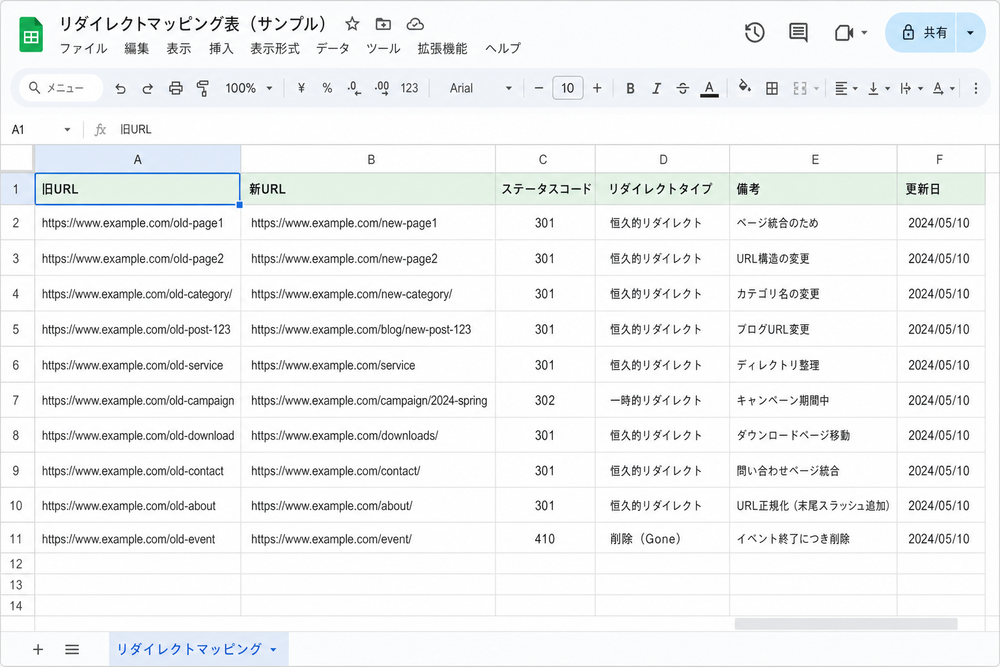Toggle bold formatting
Screen dimensions: 1000x667
[630, 89]
